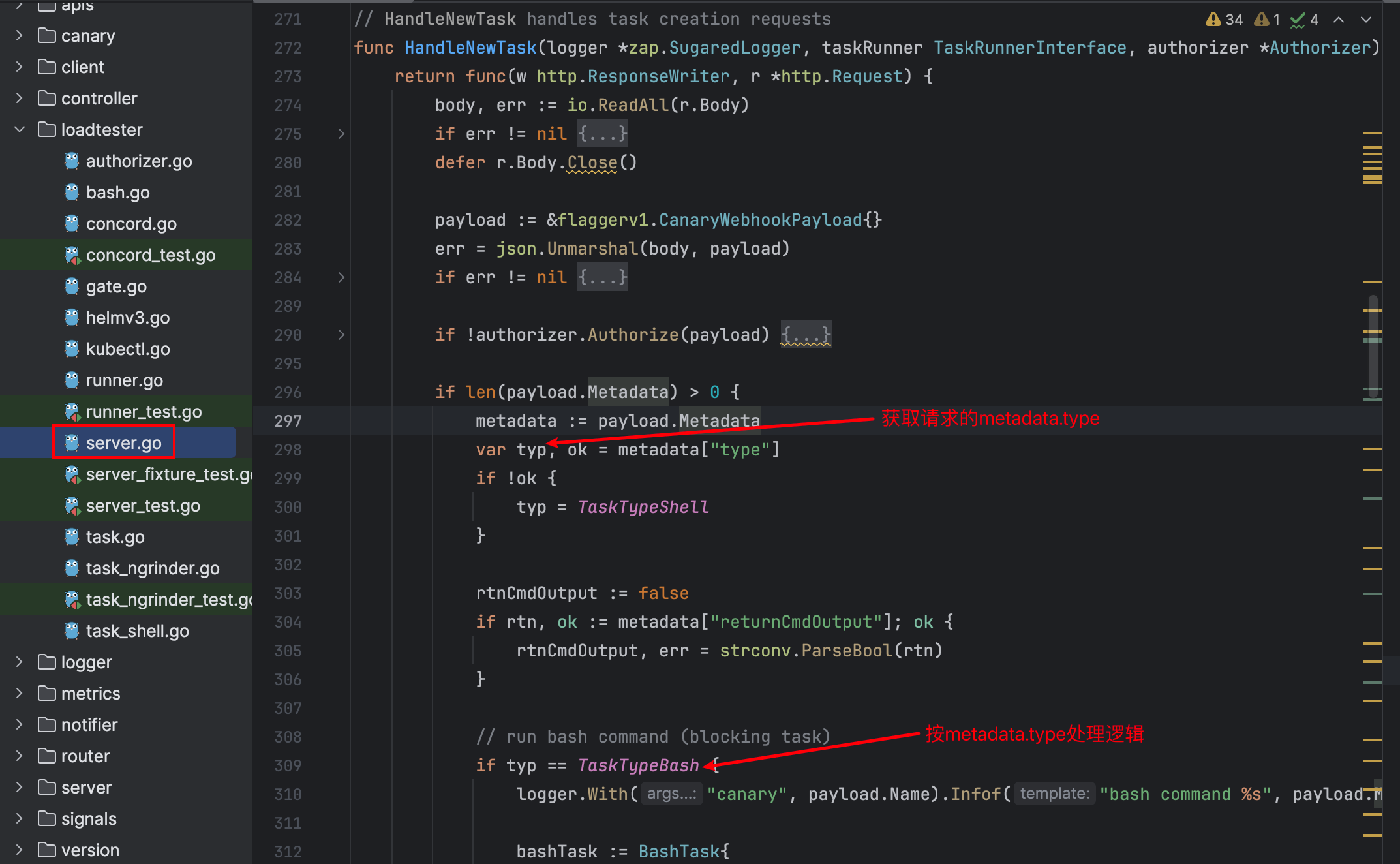Click the weak warning indicator showing 1
The image size is (1400, 864).
1268,20
